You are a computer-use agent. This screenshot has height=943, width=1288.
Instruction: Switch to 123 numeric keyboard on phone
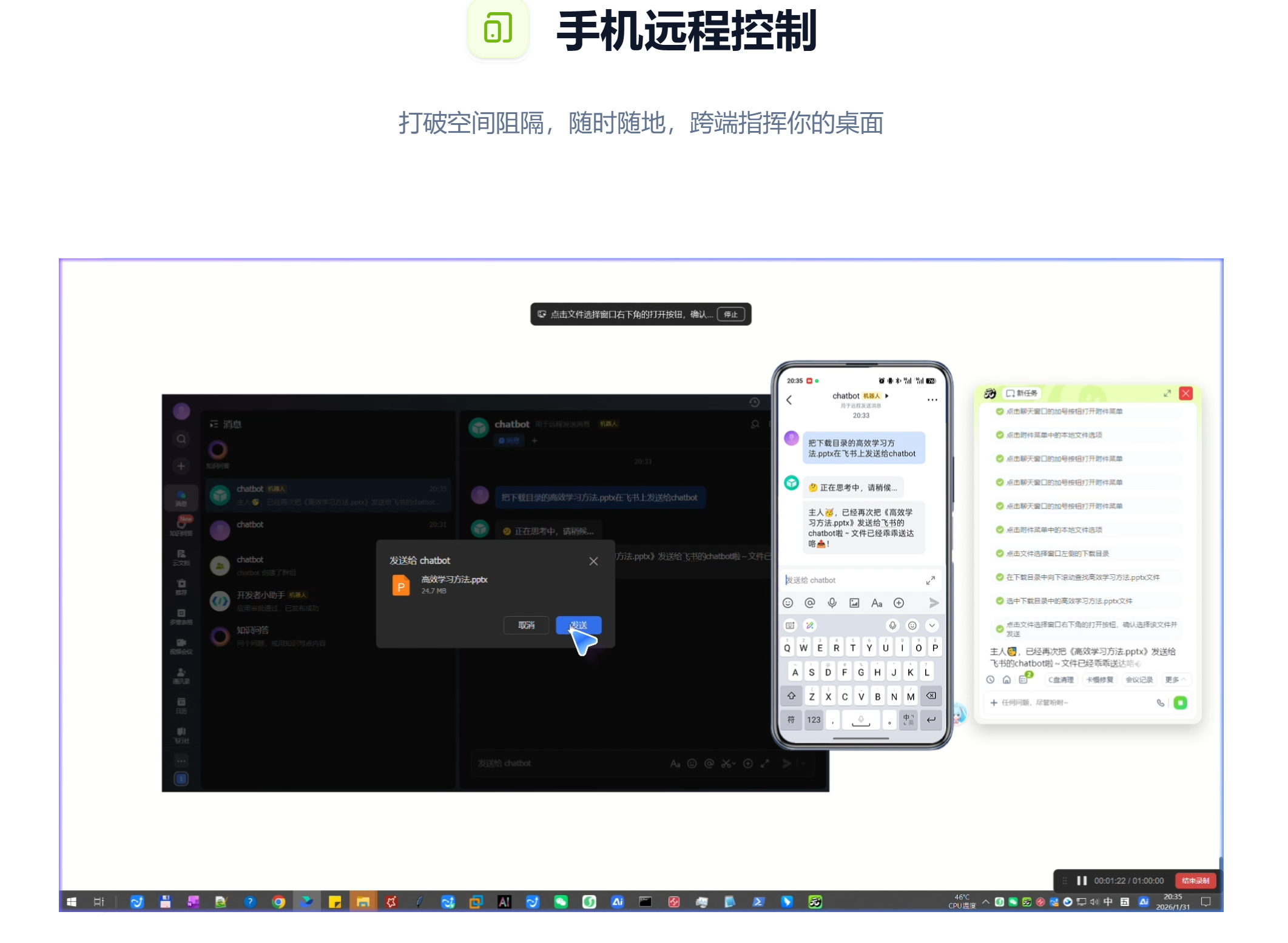pos(814,720)
